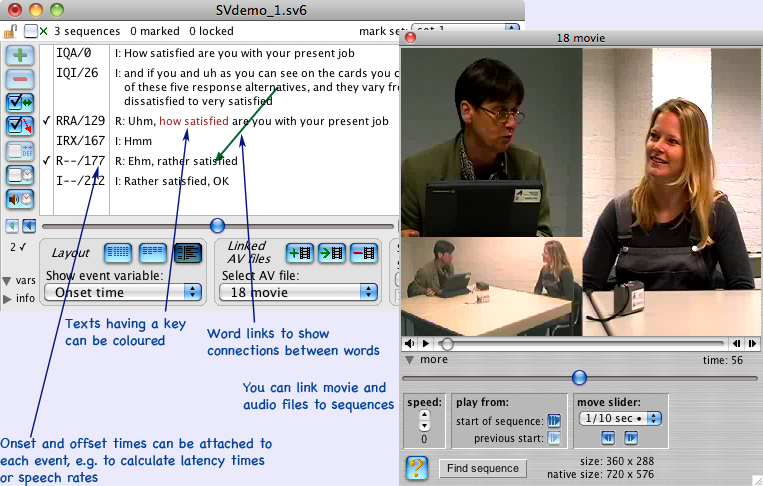Decrease playback speed with stepper down arrow

click(424, 426)
